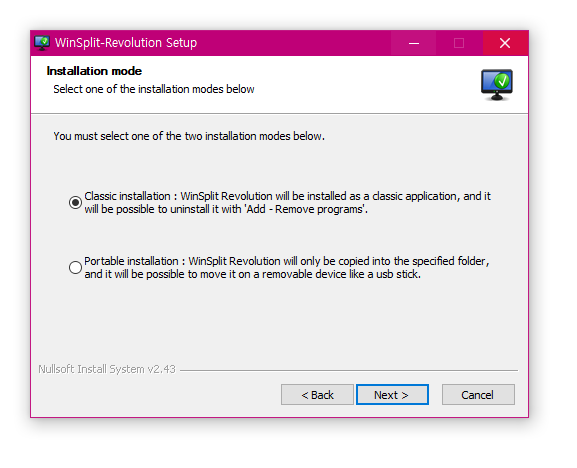Click the separator line beside the Nullsoft label

click(x=349, y=370)
